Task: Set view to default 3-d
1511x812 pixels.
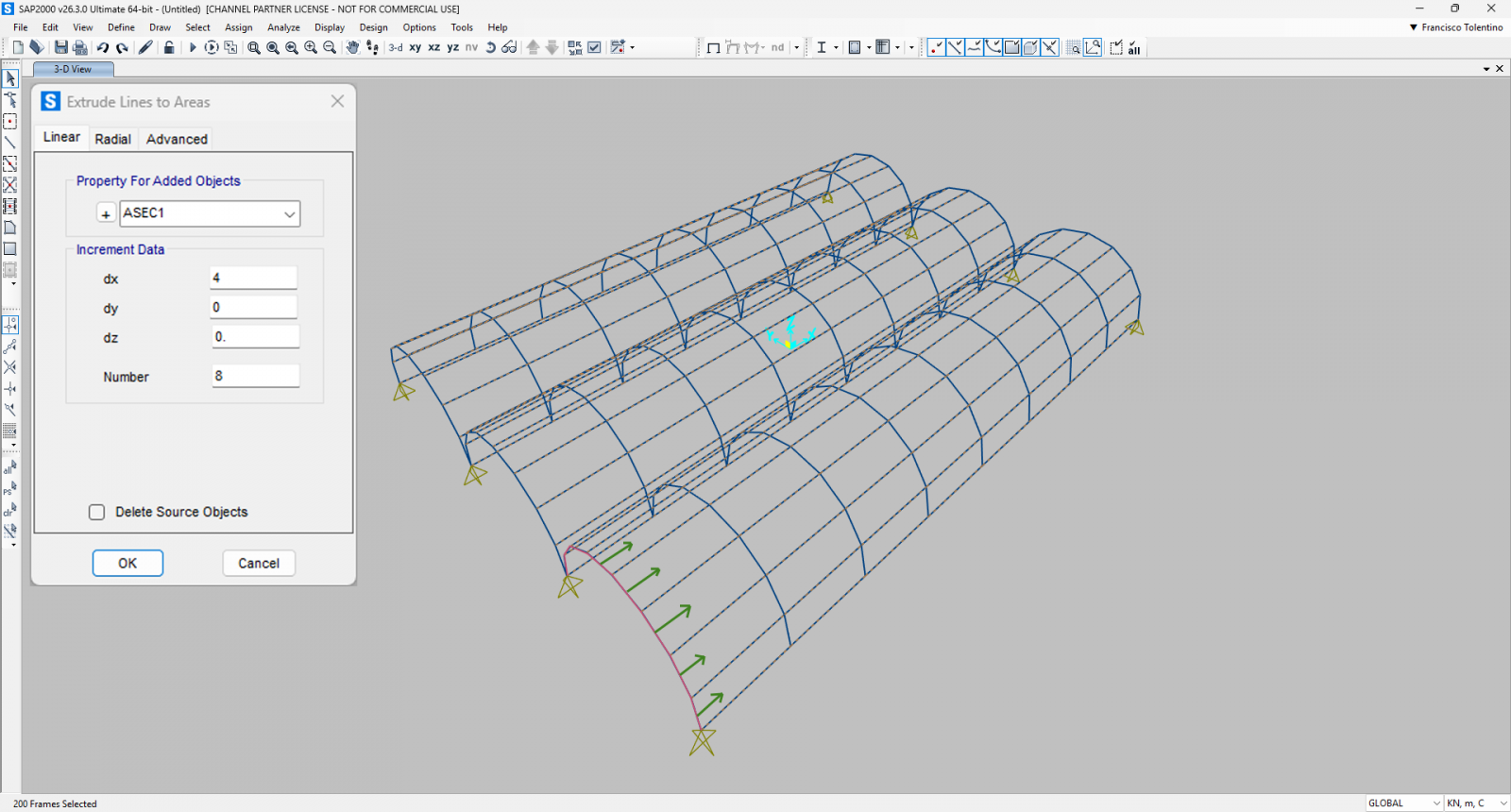Action: click(396, 47)
